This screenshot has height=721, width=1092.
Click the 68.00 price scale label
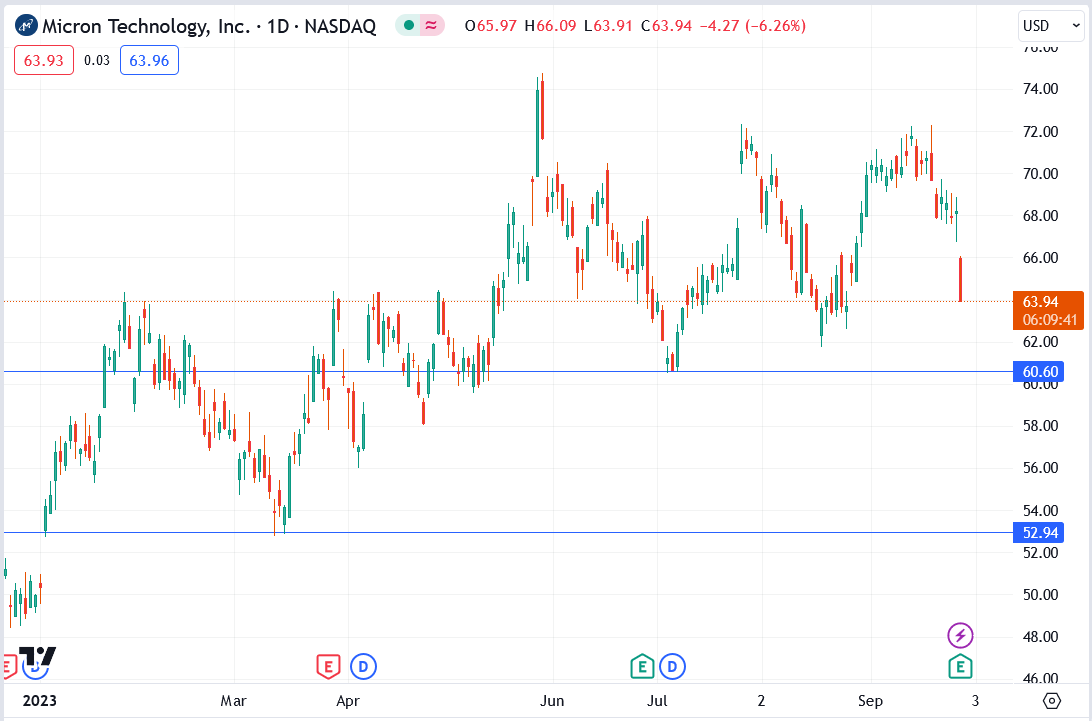tap(1040, 216)
